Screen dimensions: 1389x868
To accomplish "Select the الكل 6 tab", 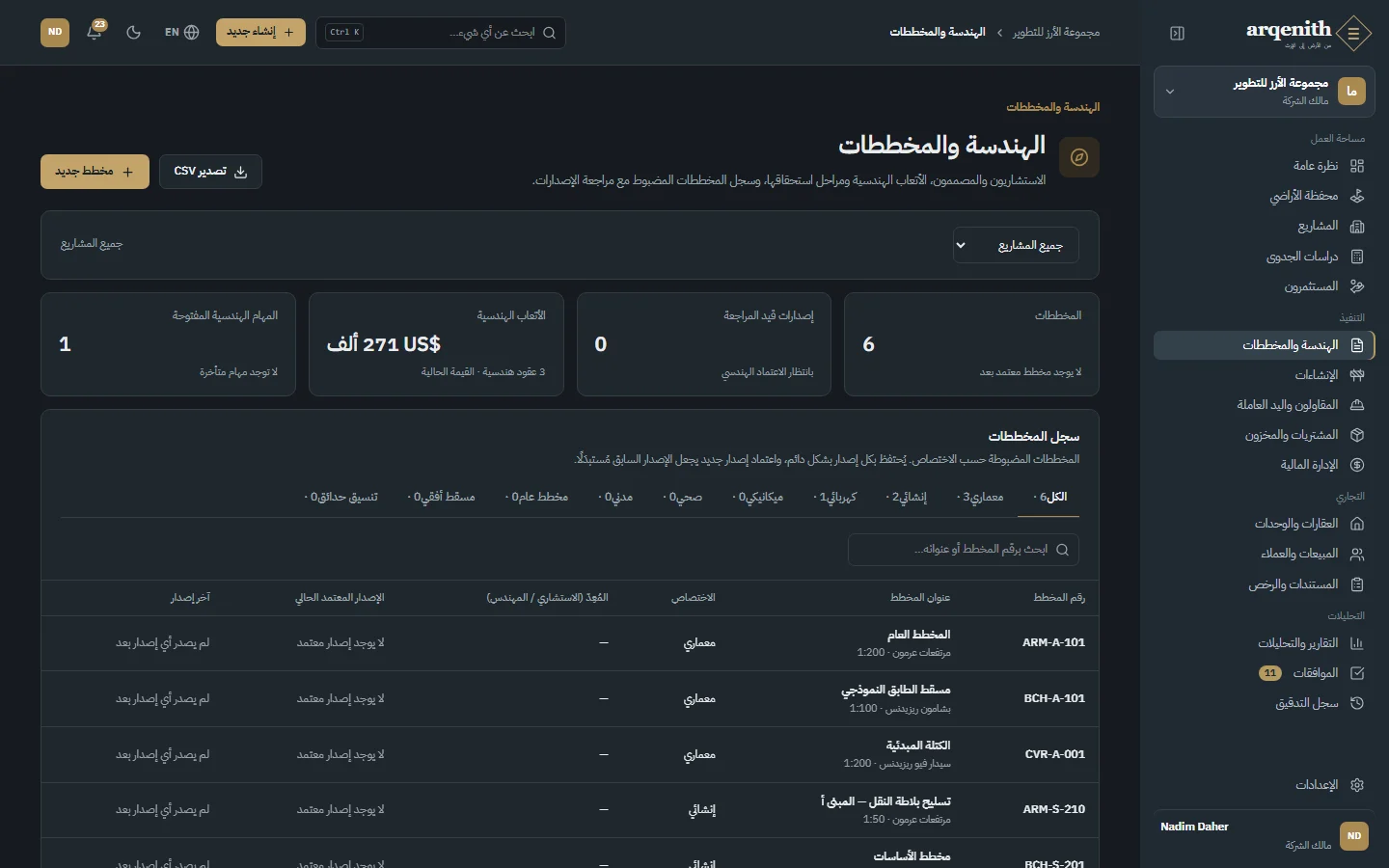I will pos(1049,498).
